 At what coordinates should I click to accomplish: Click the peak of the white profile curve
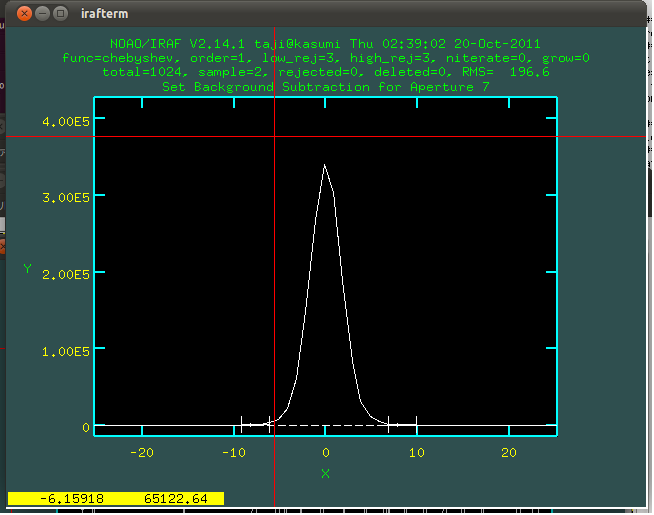pos(324,166)
